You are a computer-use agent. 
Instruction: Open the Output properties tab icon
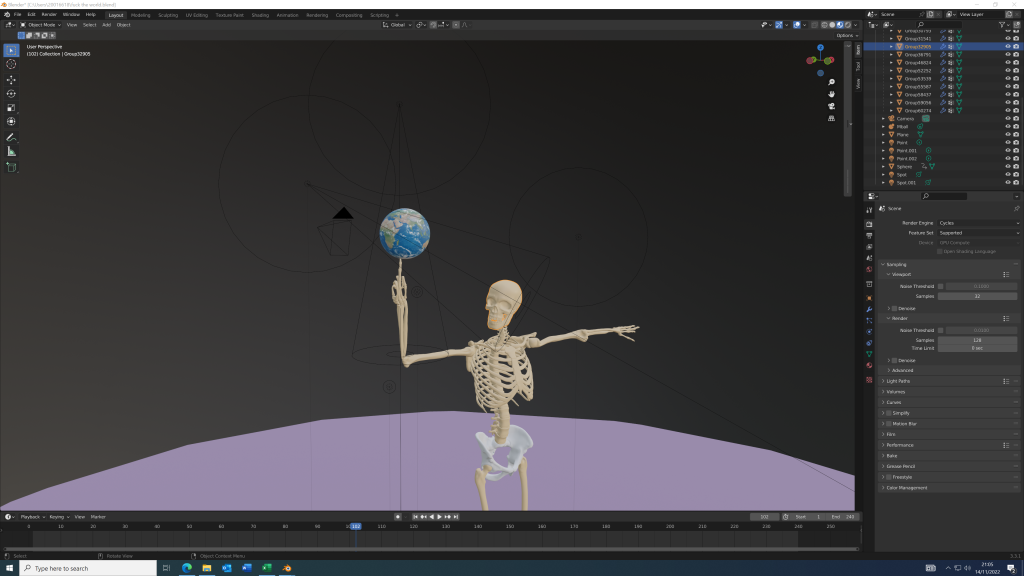[x=869, y=235]
